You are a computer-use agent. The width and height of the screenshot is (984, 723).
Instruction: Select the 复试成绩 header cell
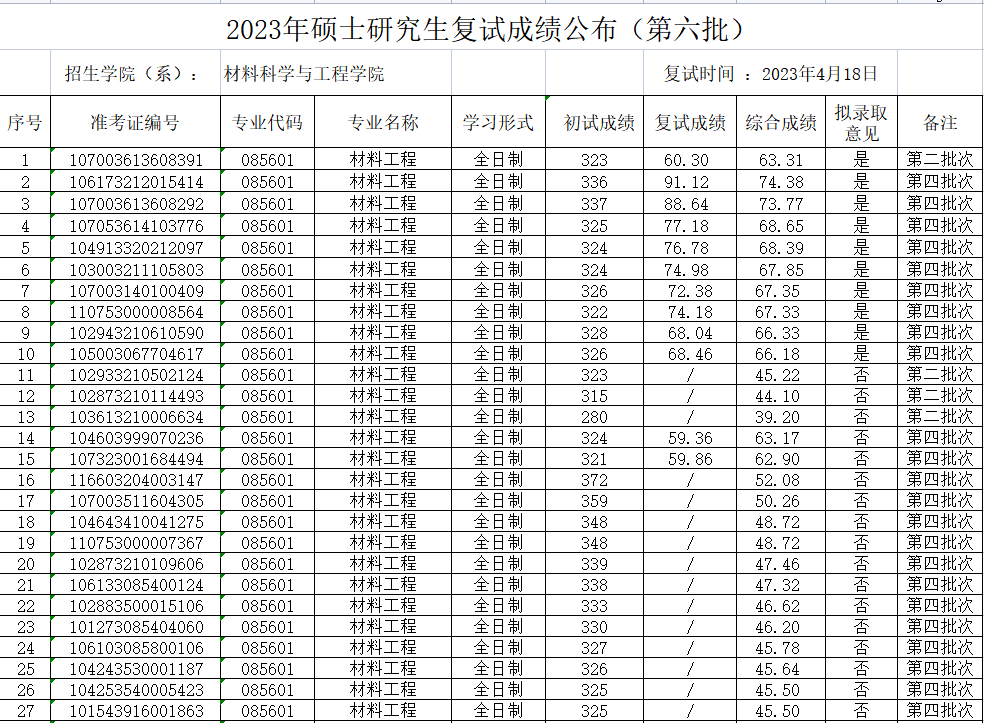coord(690,123)
